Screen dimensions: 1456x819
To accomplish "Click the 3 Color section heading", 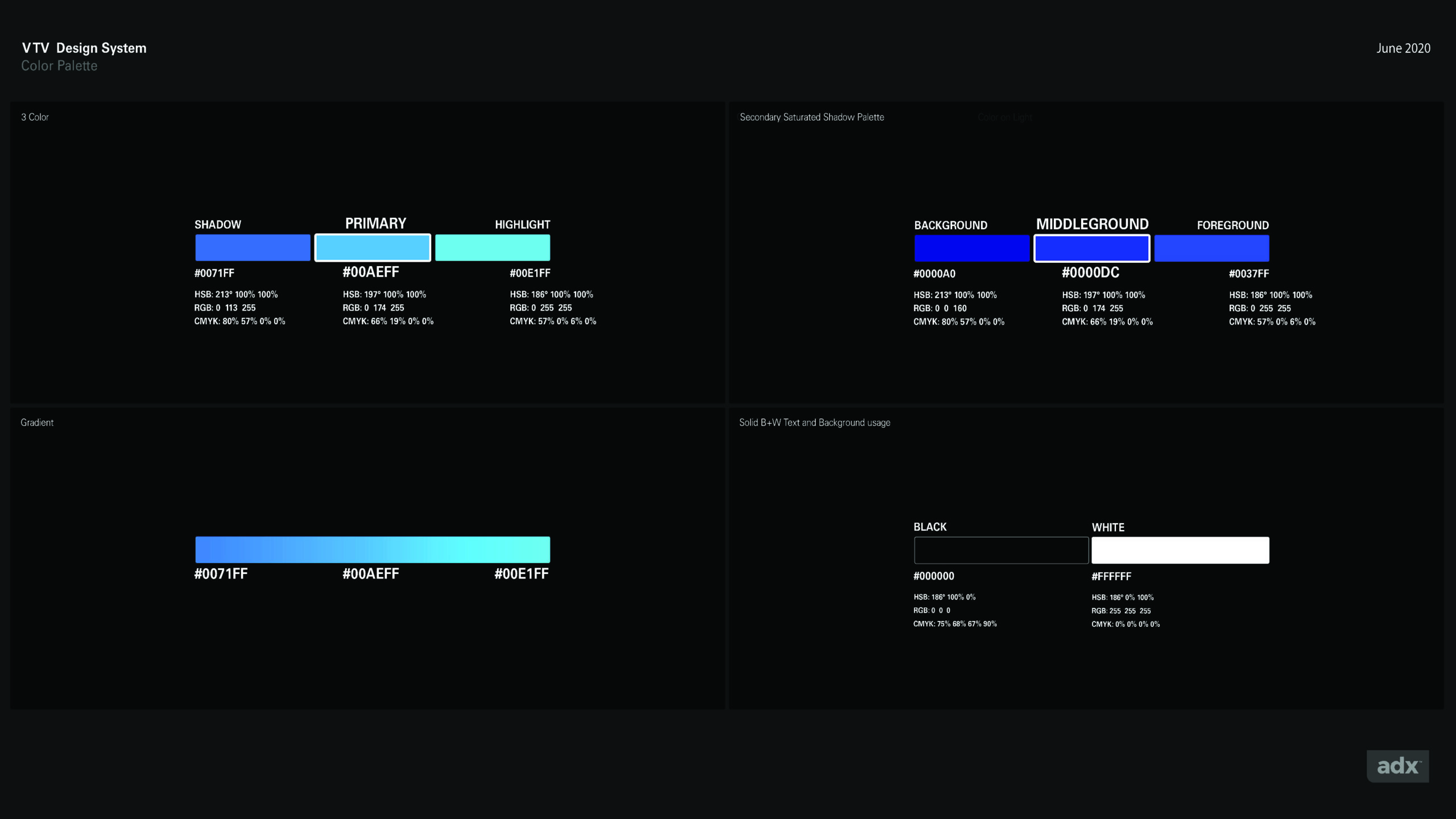I will 35,117.
